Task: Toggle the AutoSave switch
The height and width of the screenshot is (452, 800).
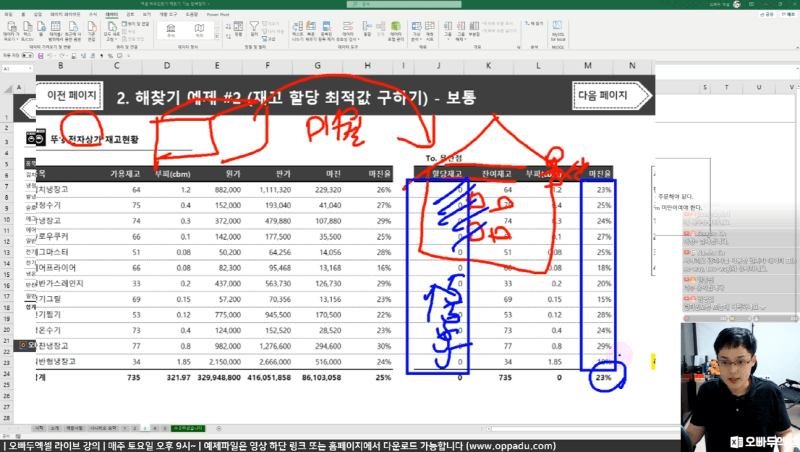Action: pyautogui.click(x=27, y=56)
